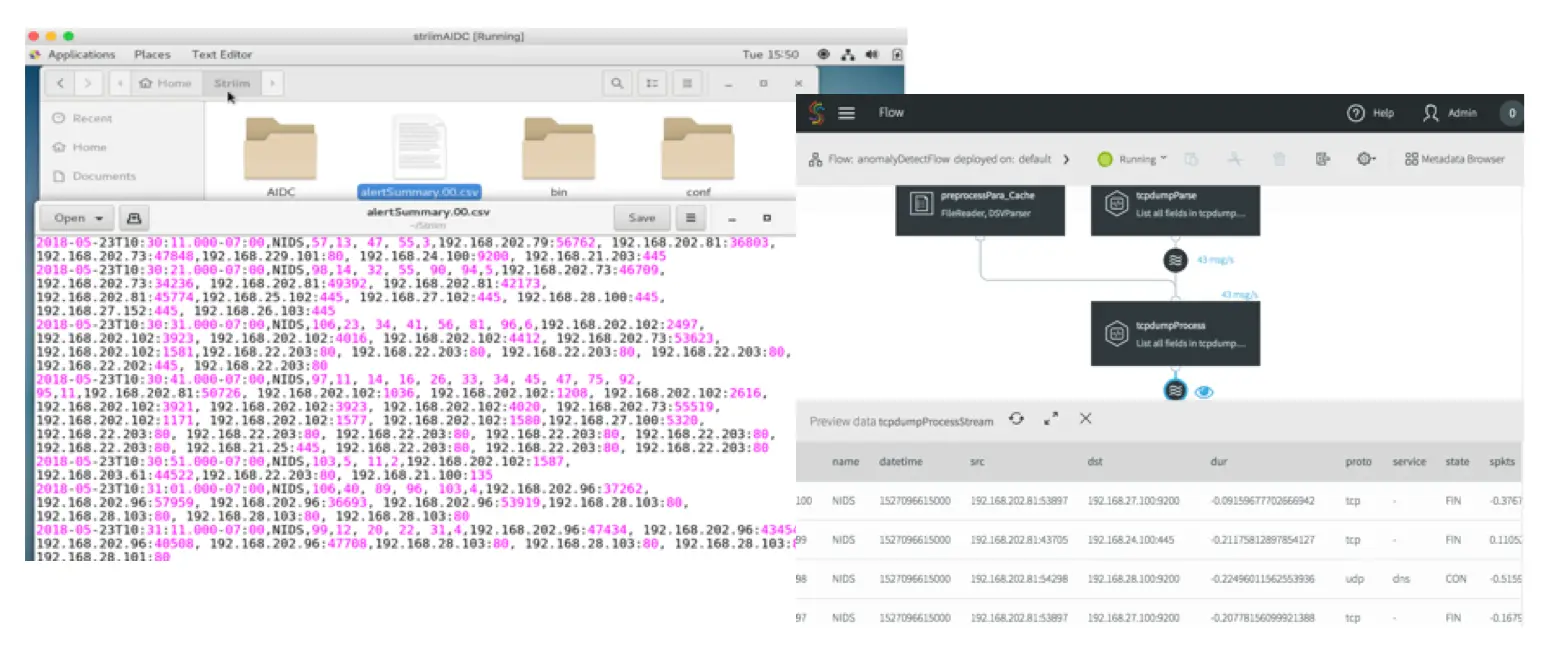The width and height of the screenshot is (1564, 666).
Task: Click the stream icon below tcpdumpParse
Action: 1175,261
